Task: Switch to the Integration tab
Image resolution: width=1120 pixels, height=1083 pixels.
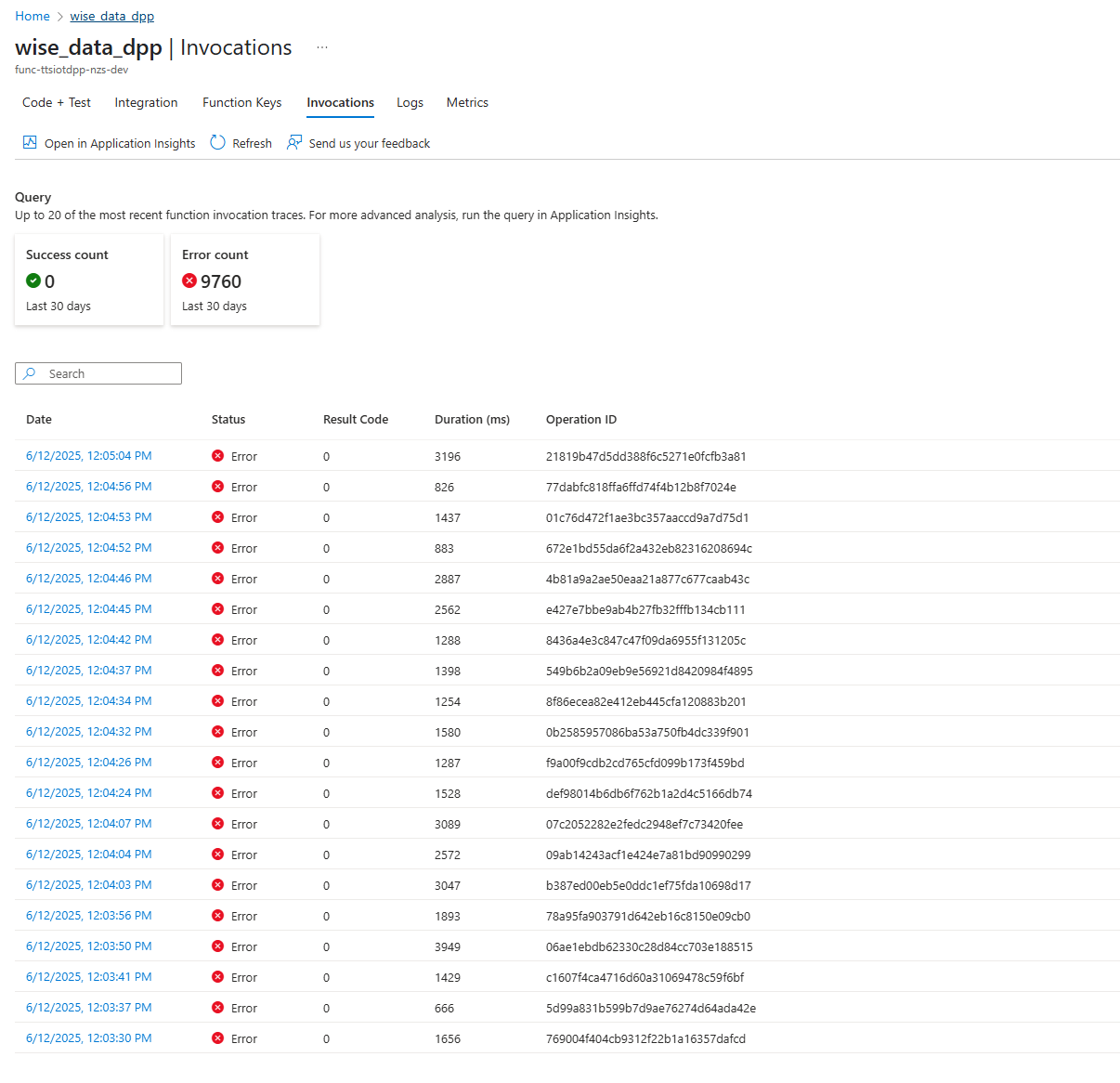Action: [146, 102]
